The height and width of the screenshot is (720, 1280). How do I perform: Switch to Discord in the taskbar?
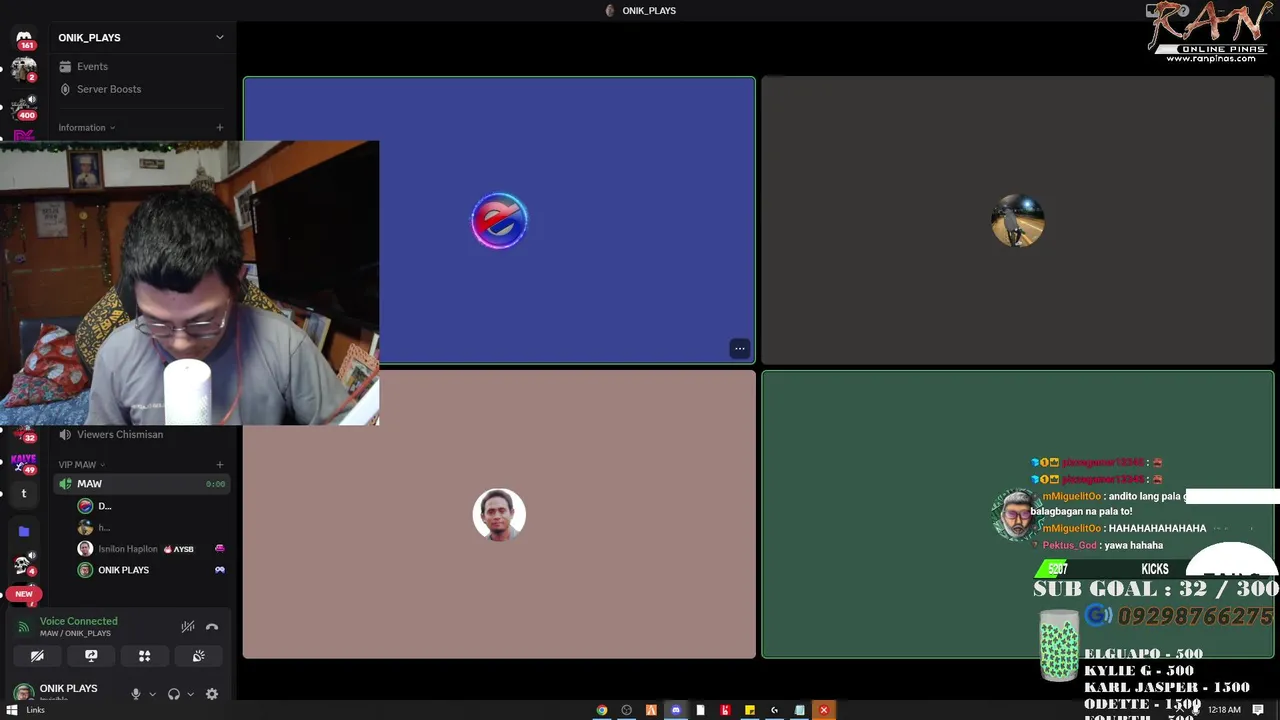point(676,710)
